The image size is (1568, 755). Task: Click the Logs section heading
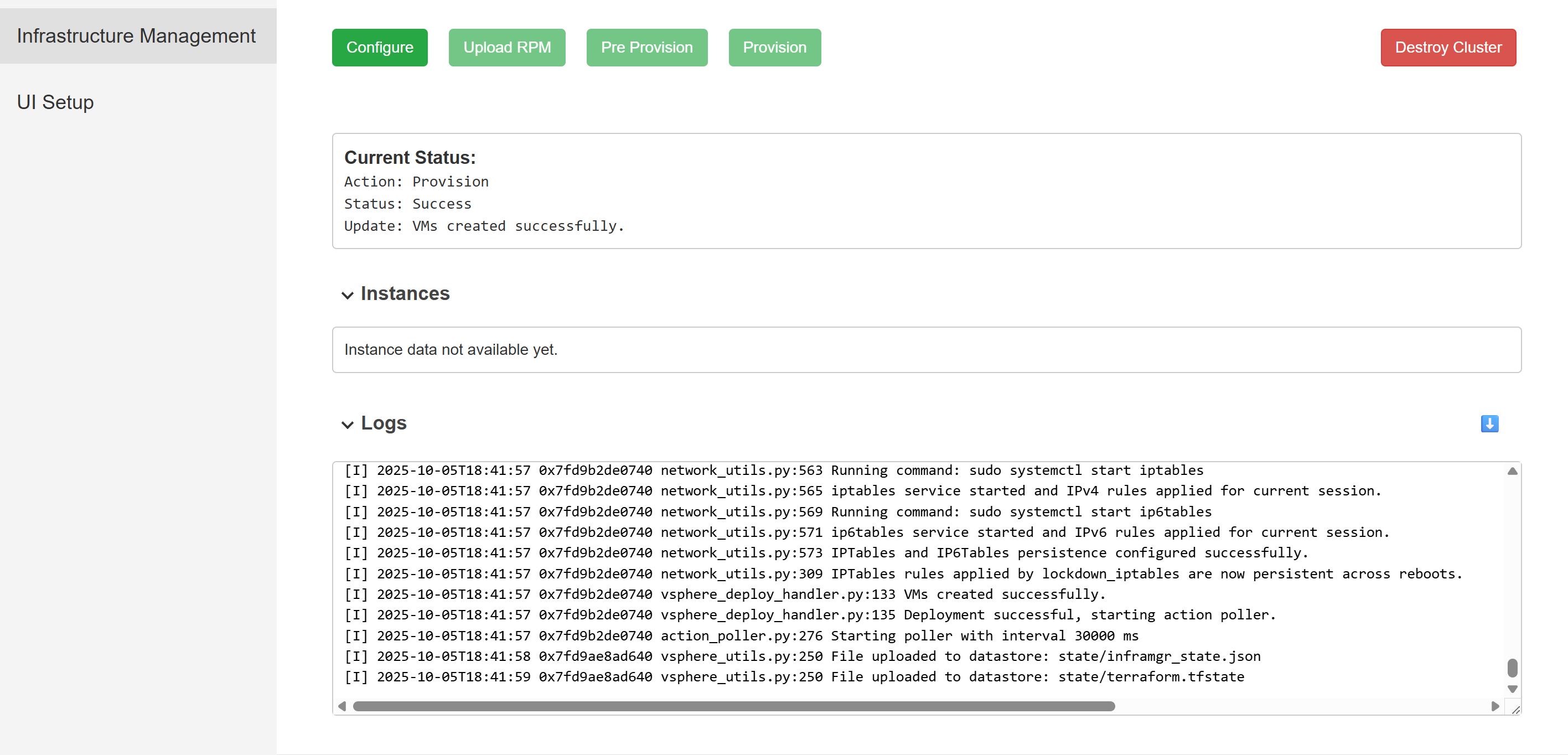[x=383, y=423]
